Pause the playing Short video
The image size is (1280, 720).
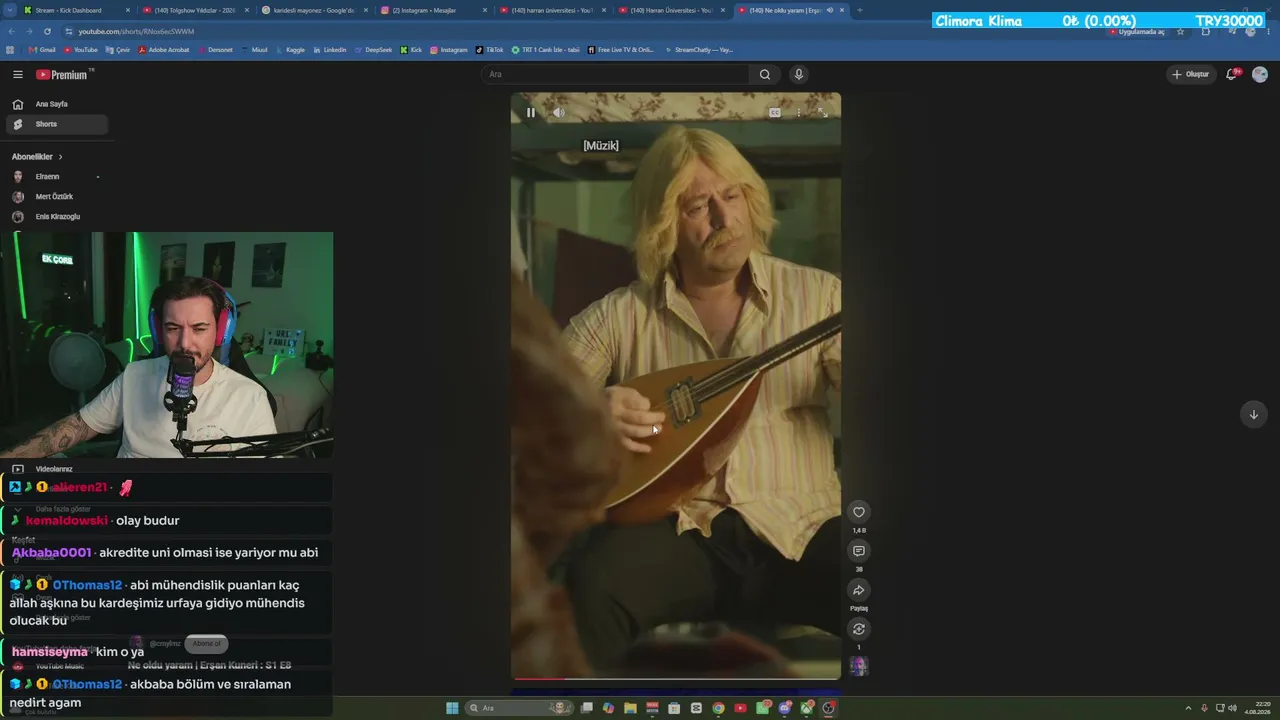tap(531, 112)
